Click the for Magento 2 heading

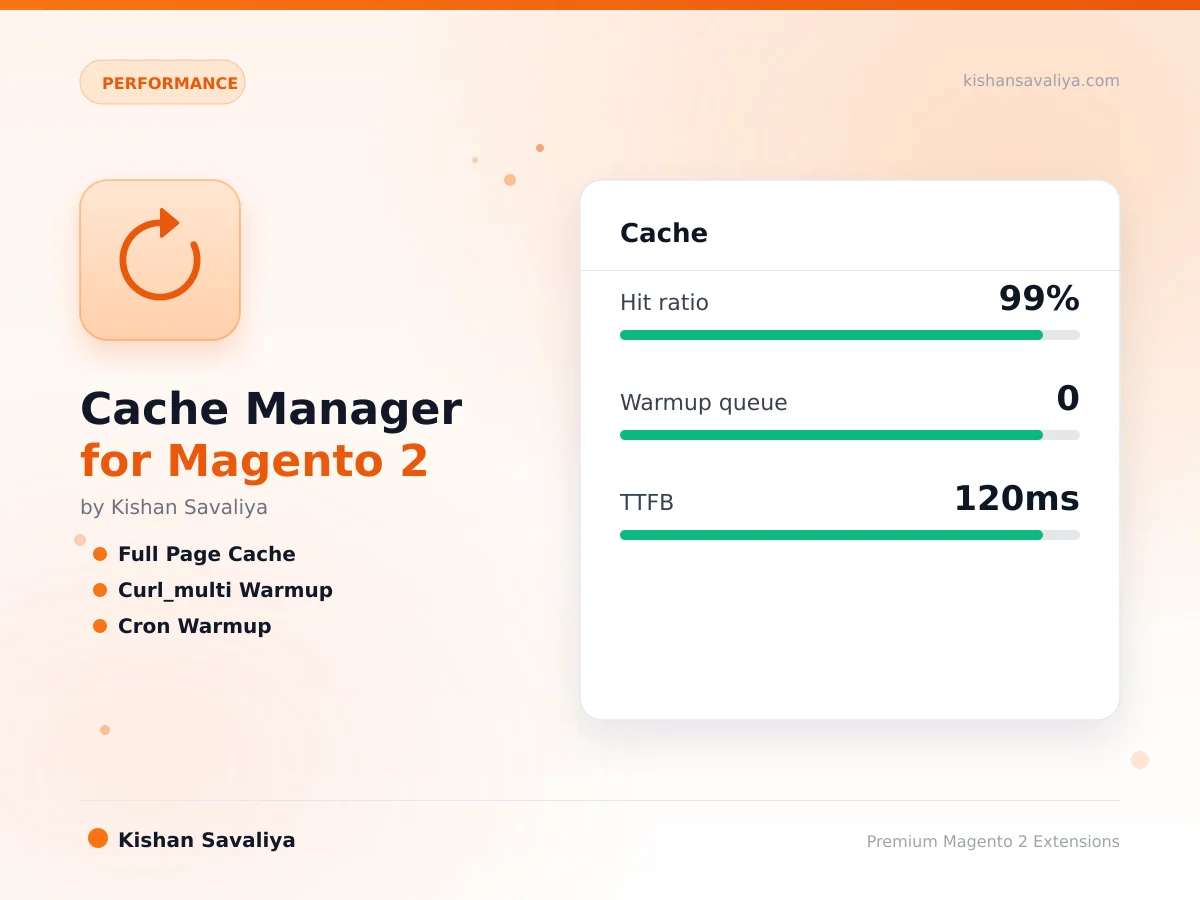tap(255, 460)
